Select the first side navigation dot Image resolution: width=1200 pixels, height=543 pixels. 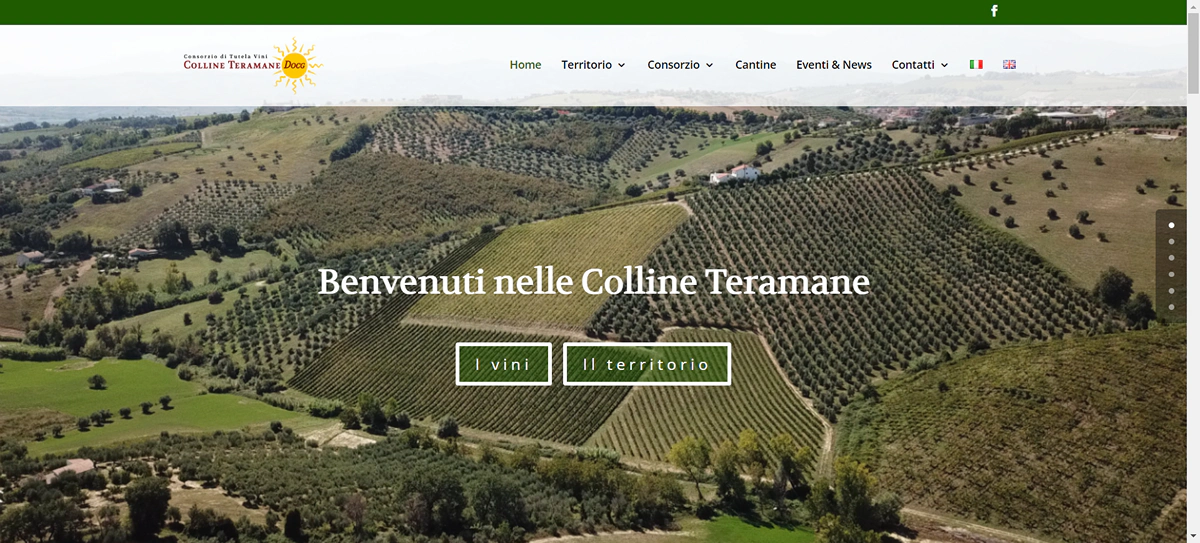click(x=1171, y=226)
